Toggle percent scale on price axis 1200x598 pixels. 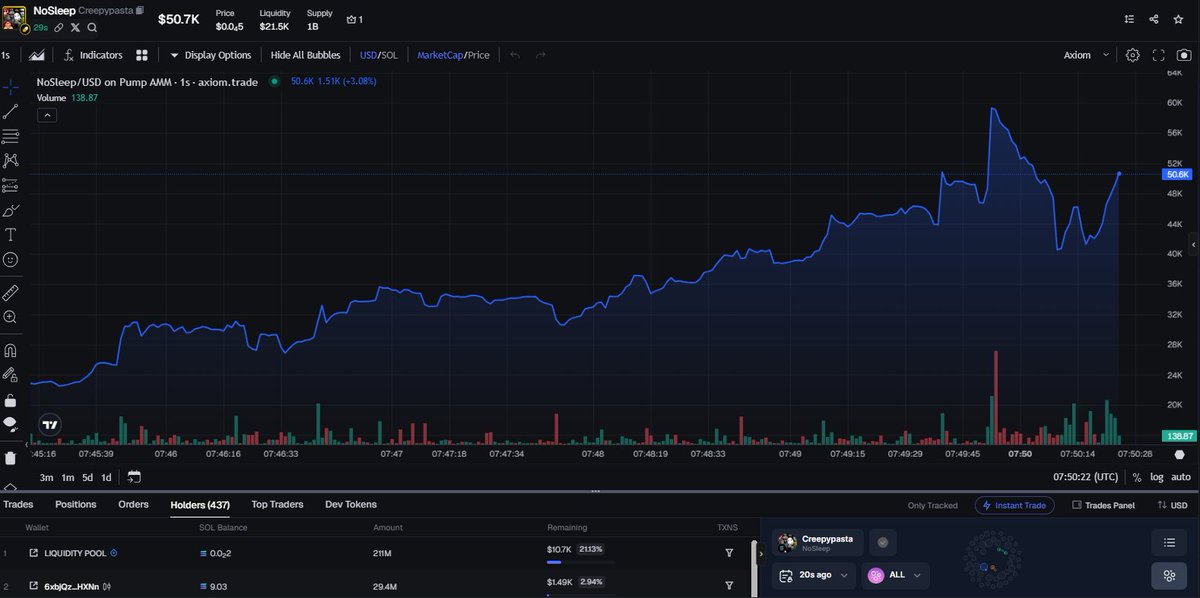point(1136,477)
